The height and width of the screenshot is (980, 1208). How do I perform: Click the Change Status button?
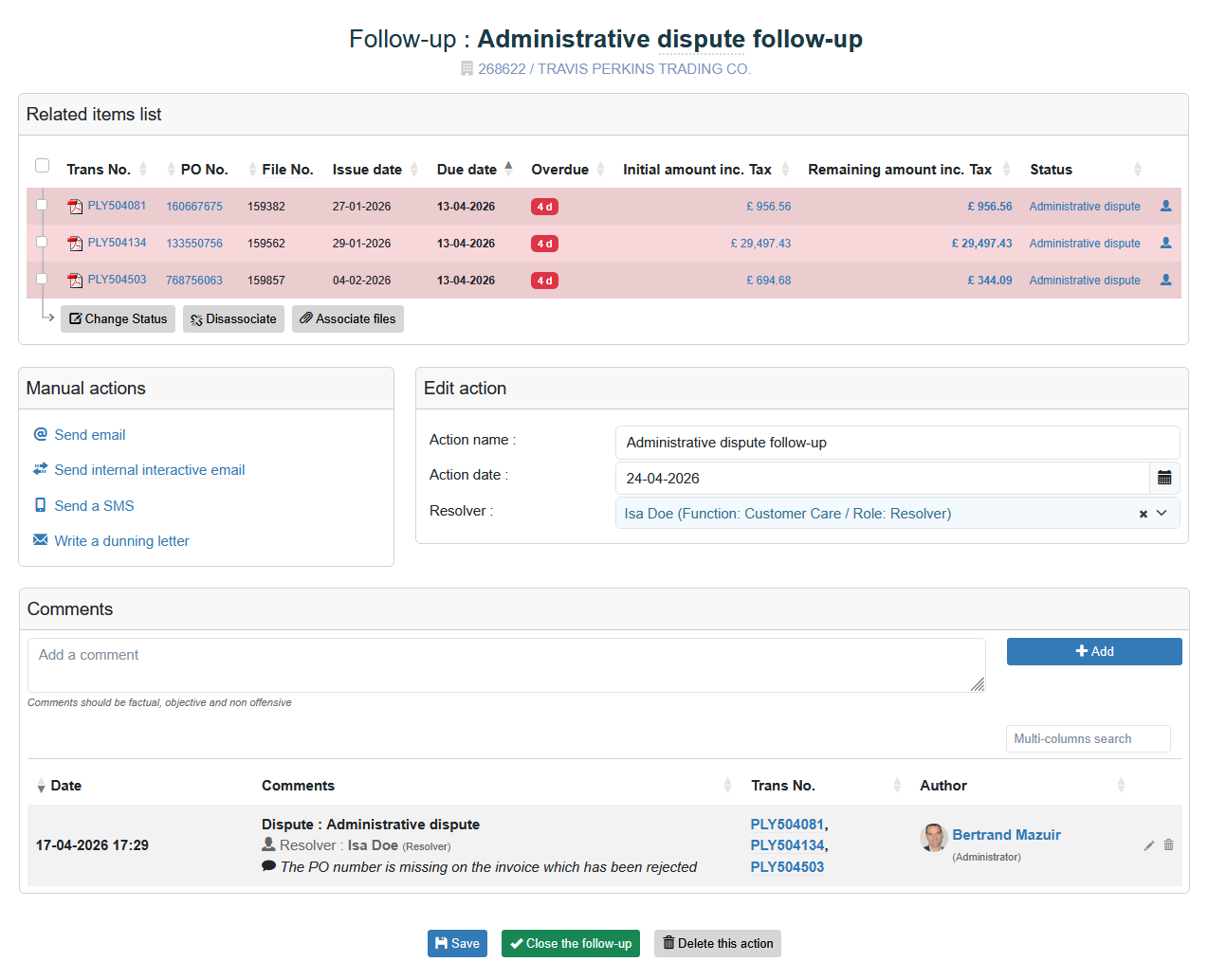click(x=118, y=319)
